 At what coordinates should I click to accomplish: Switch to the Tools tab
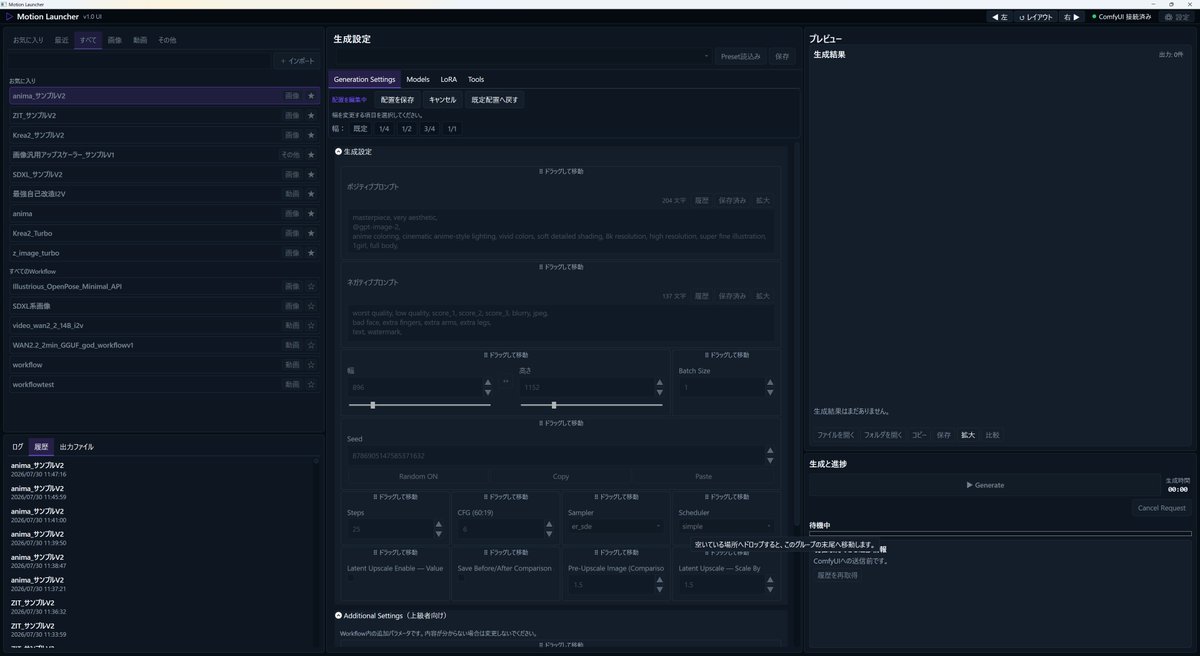(476, 79)
